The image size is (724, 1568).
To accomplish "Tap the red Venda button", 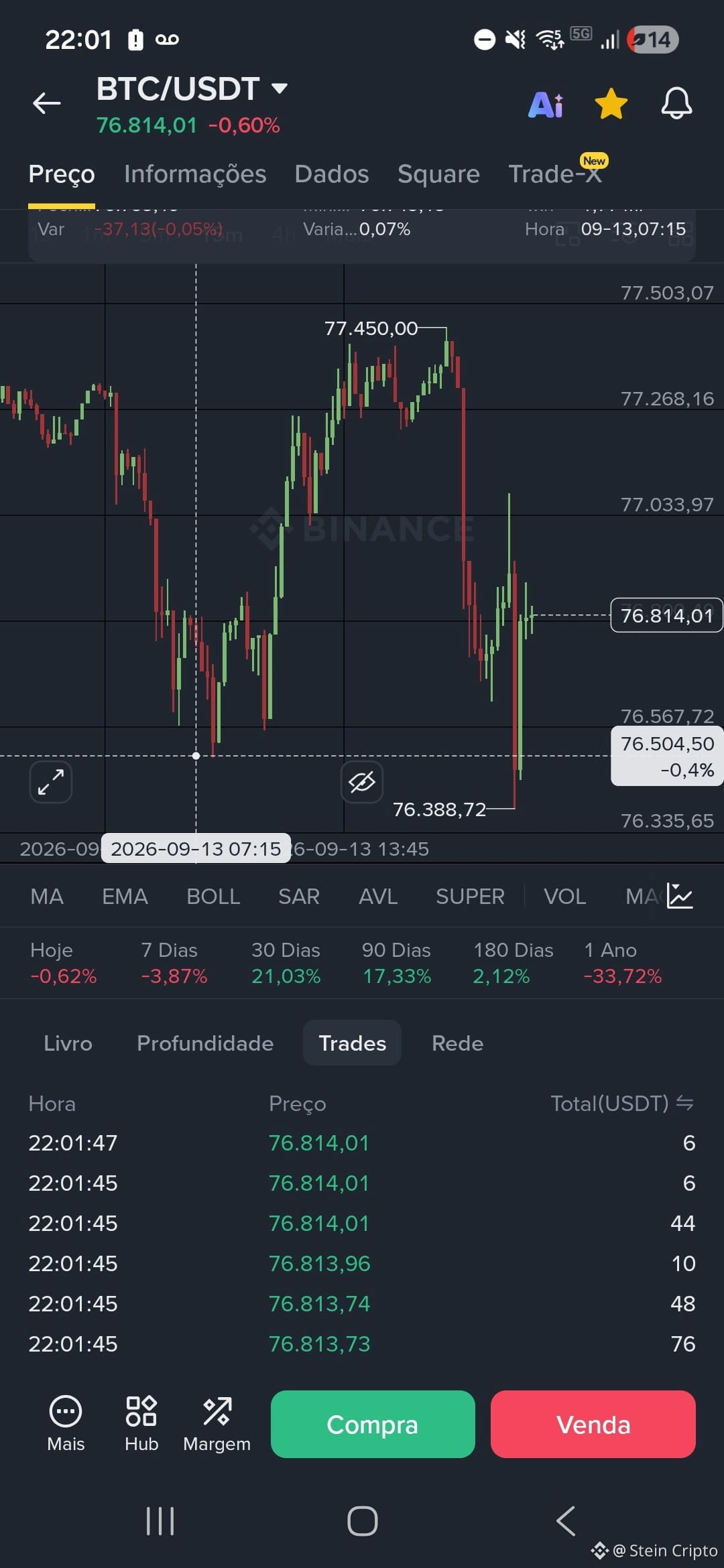I will [593, 1424].
